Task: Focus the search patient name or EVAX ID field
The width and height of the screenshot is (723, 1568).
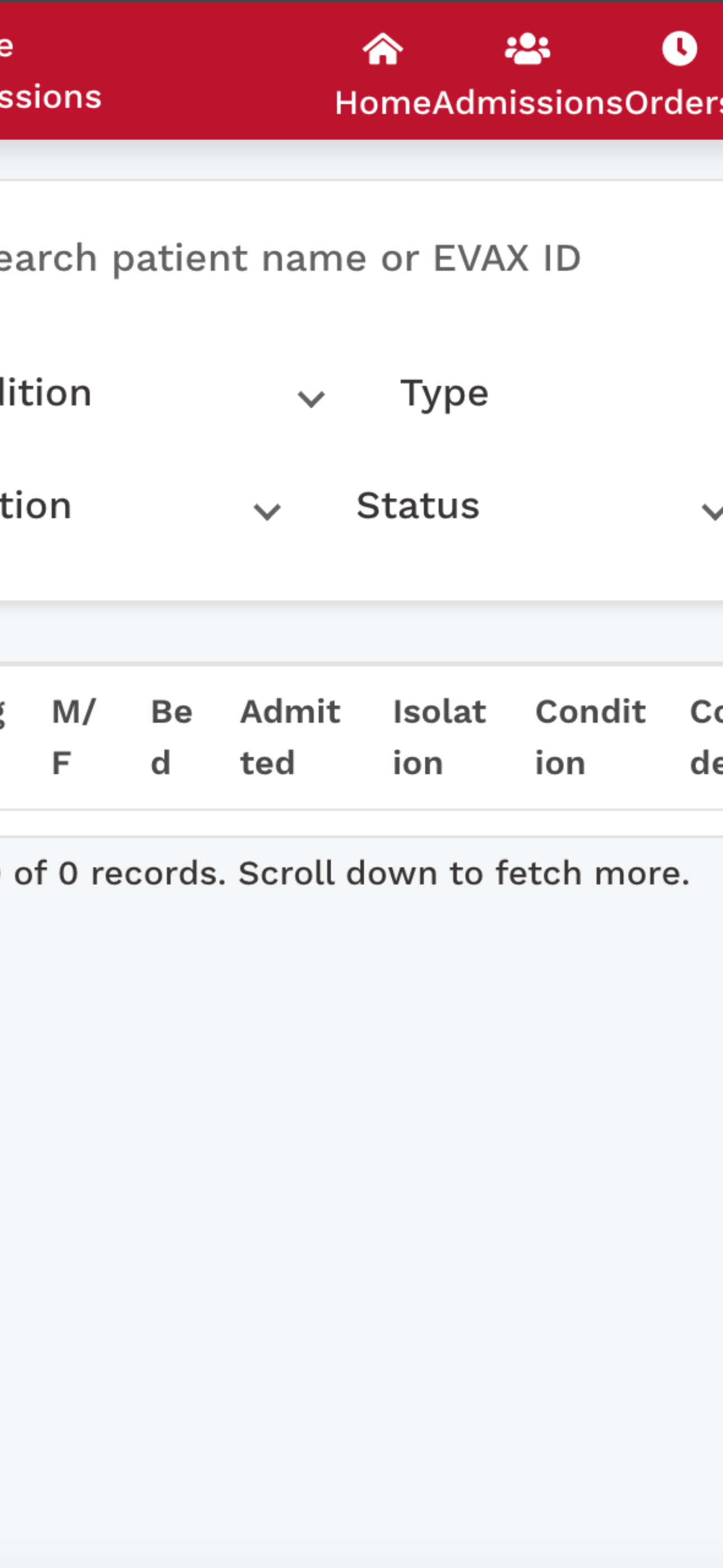Action: (x=361, y=258)
